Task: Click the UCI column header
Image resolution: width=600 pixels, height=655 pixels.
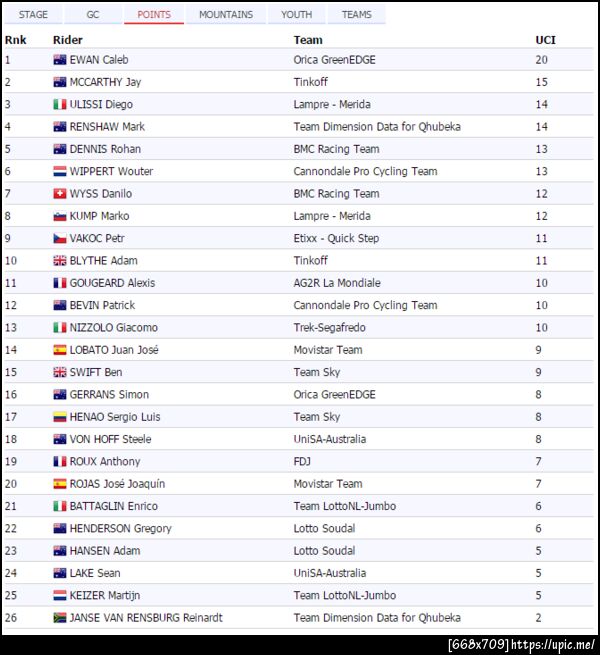Action: [x=546, y=40]
